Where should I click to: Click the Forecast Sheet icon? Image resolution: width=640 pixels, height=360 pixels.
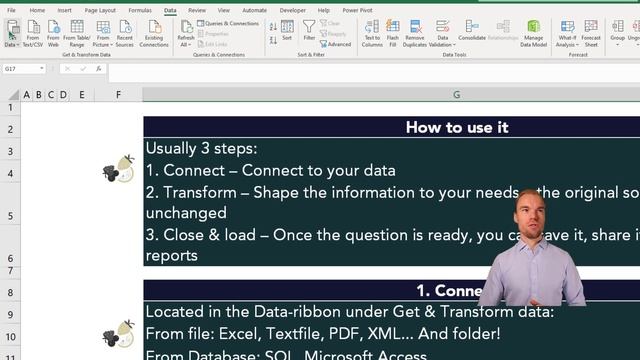click(x=591, y=33)
